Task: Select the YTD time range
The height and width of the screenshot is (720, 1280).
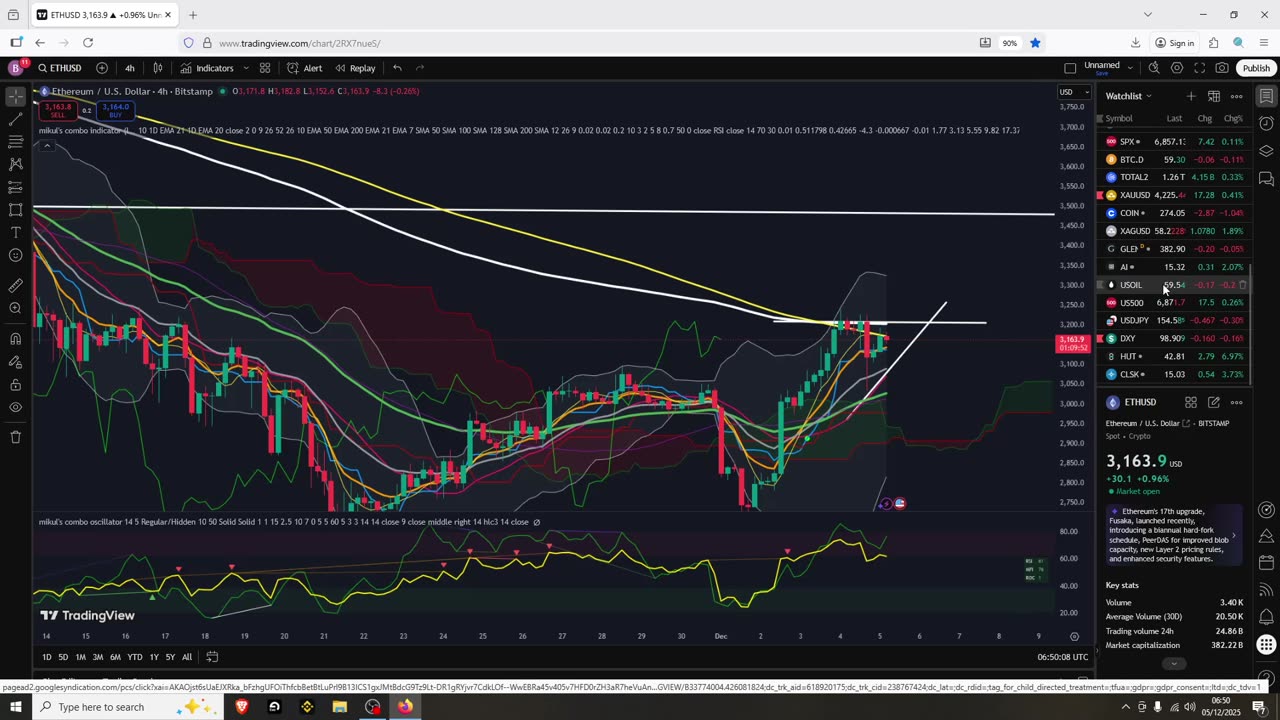Action: pos(134,657)
